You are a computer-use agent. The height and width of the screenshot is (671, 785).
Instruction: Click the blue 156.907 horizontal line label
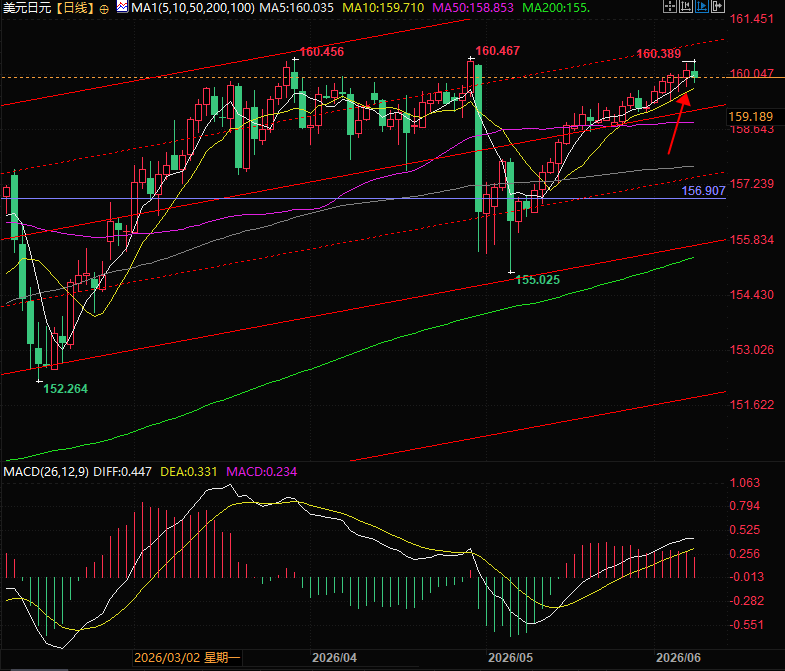[703, 191]
